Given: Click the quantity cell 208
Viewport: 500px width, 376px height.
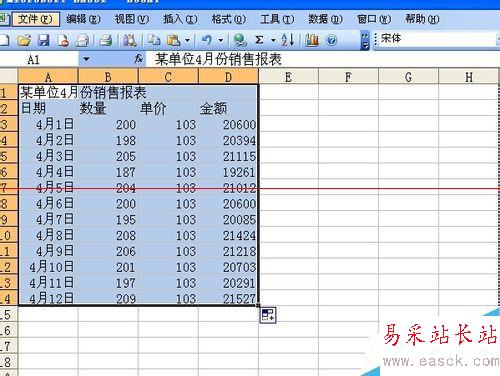Looking at the screenshot, I should [x=108, y=235].
